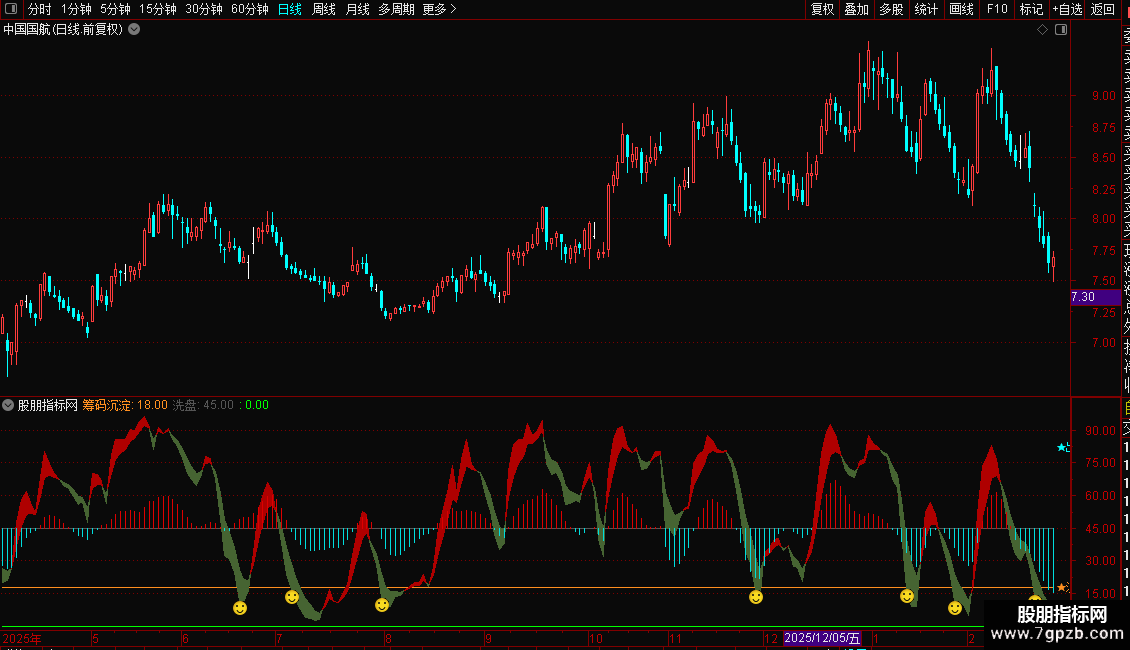The height and width of the screenshot is (650, 1130).
Task: Switch to 月线 monthly chart
Action: click(x=357, y=9)
